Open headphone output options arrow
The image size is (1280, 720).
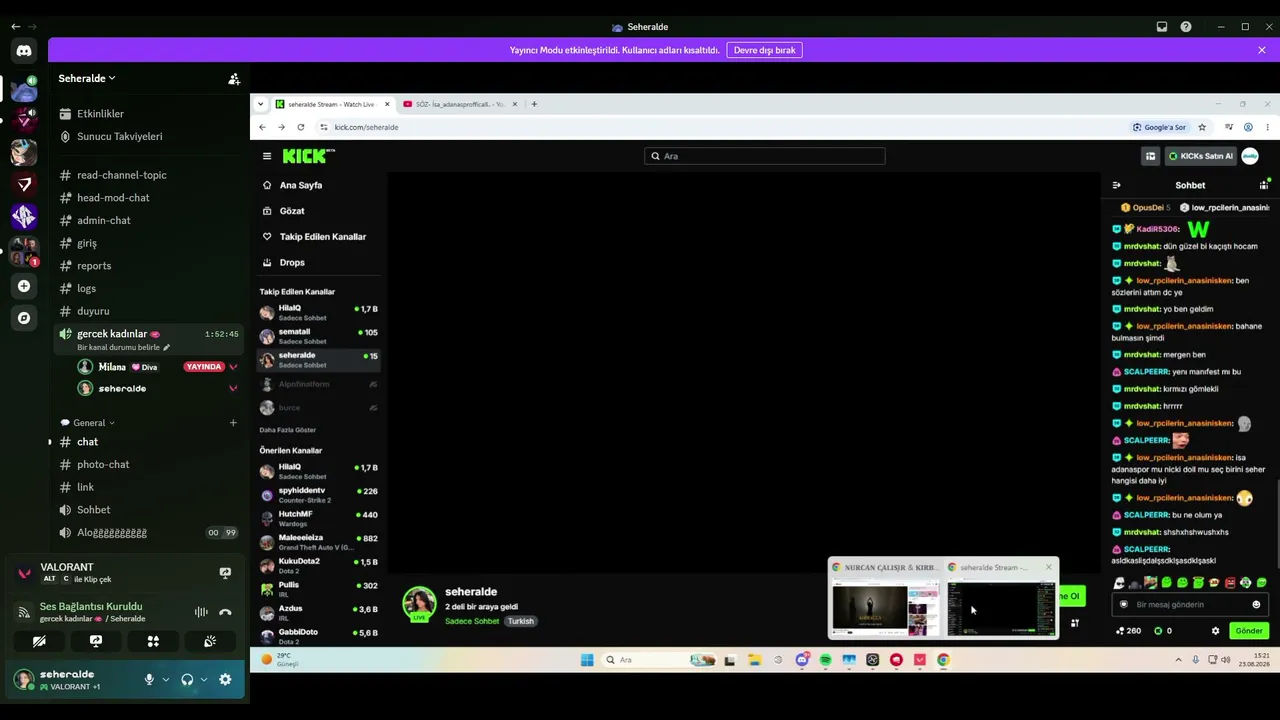coord(203,680)
